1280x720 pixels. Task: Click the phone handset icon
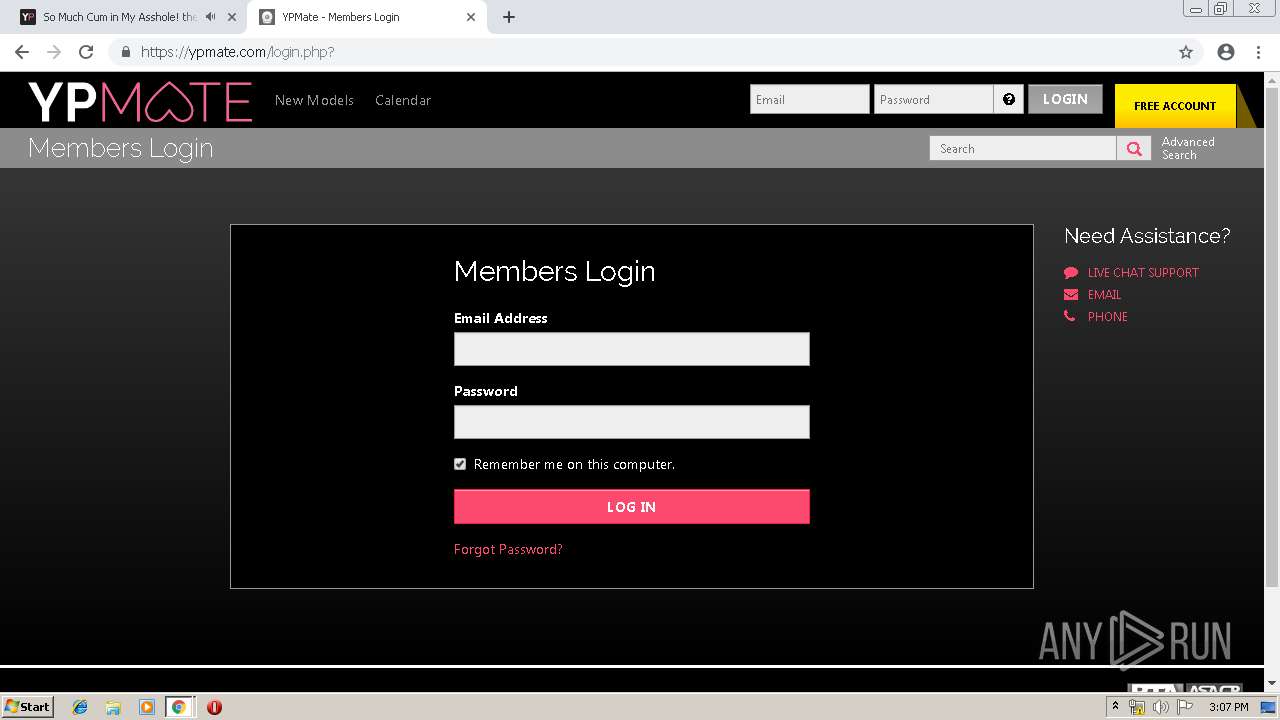1070,316
